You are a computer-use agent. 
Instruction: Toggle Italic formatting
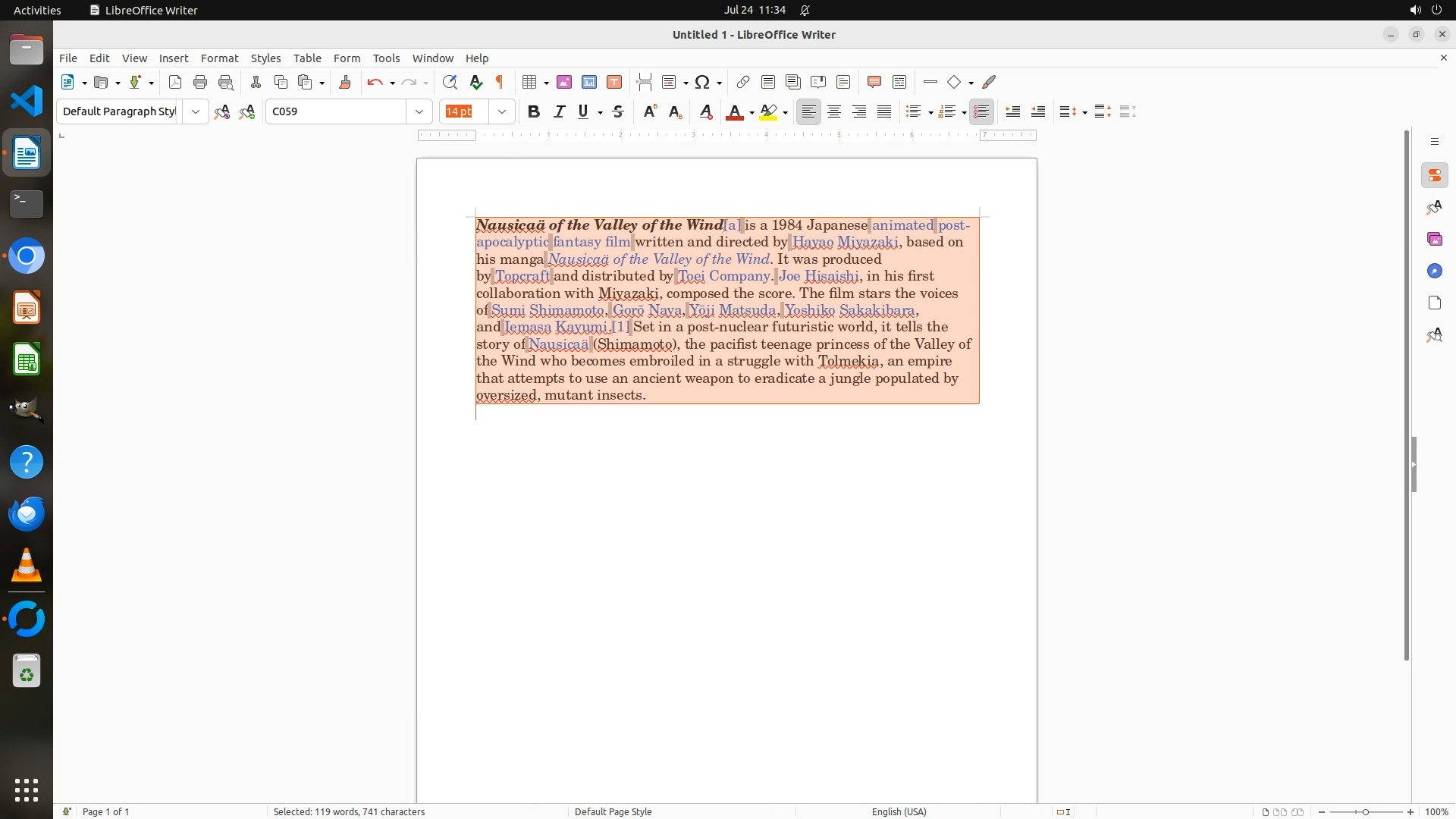coord(560,112)
